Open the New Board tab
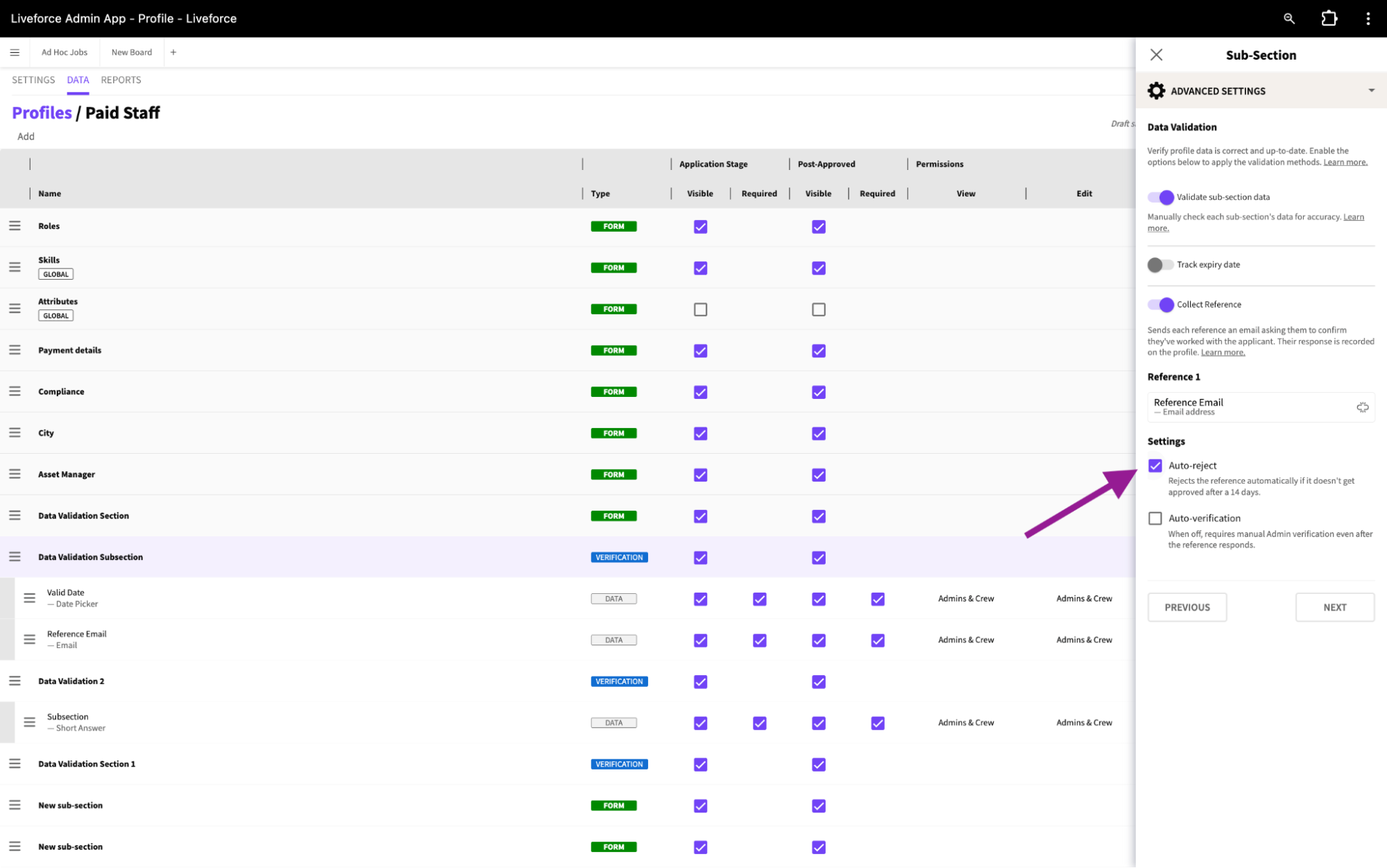 (132, 52)
